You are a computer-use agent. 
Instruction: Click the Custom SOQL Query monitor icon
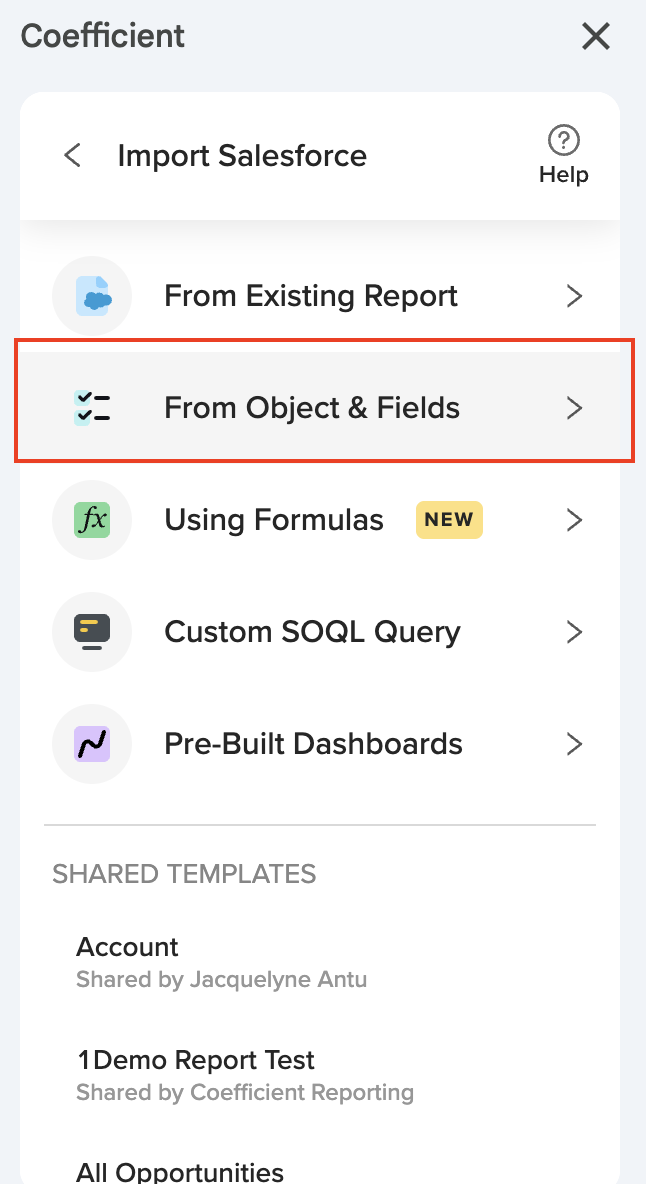click(x=92, y=632)
